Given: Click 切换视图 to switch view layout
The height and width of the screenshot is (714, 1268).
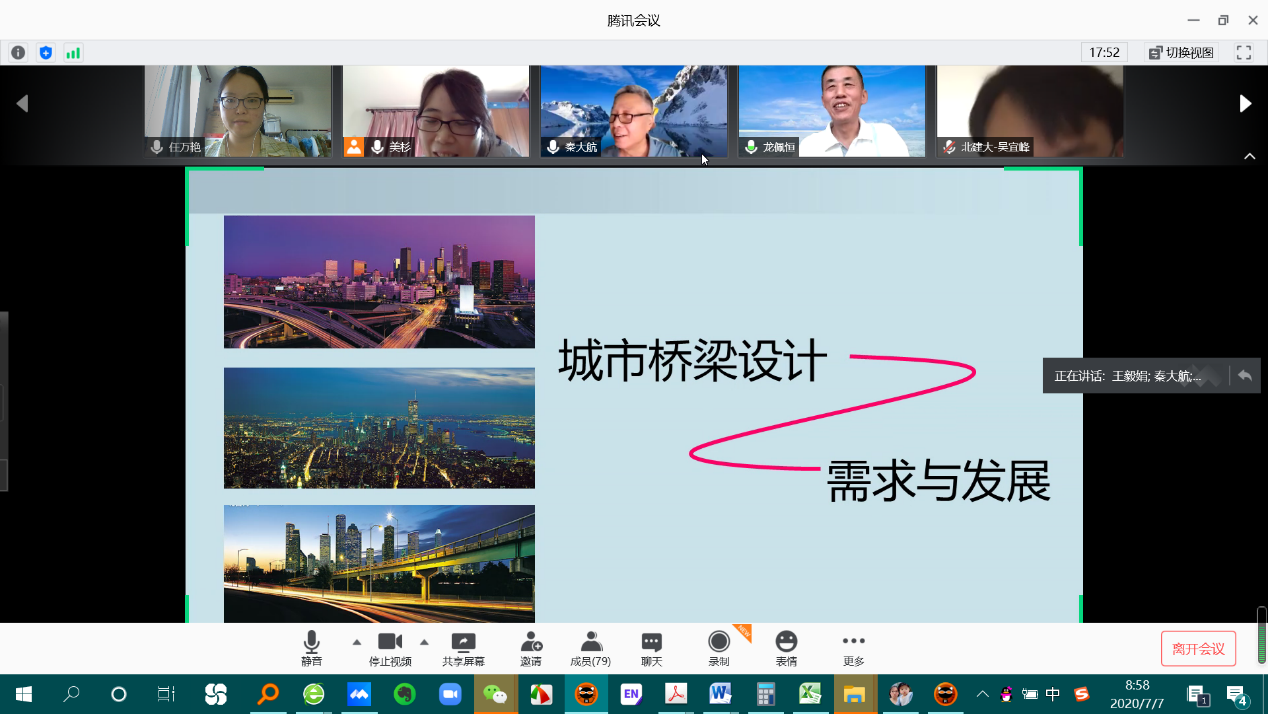Looking at the screenshot, I should pos(1180,52).
